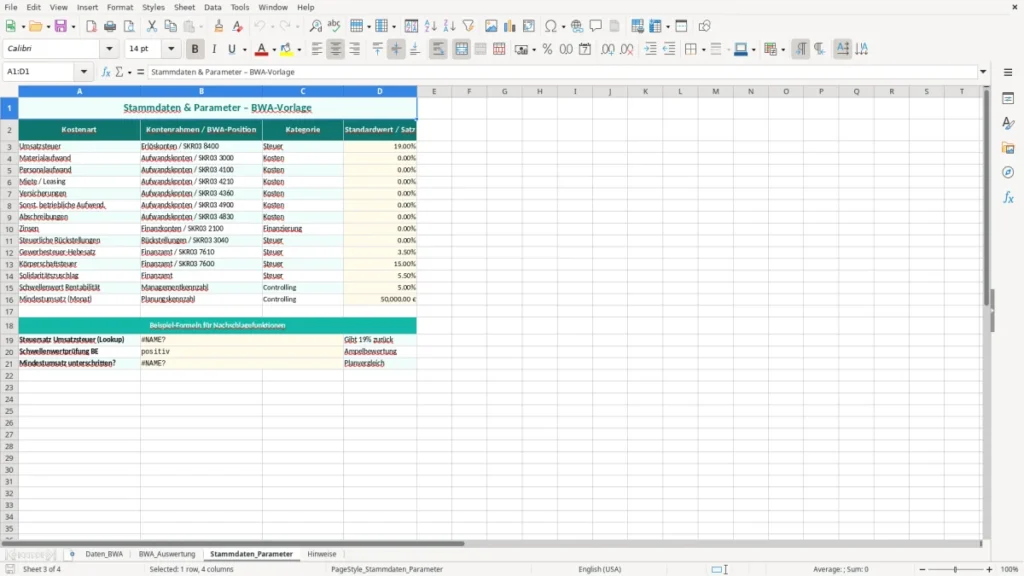Insert an image
This screenshot has height=576, width=1024.
coord(491,26)
